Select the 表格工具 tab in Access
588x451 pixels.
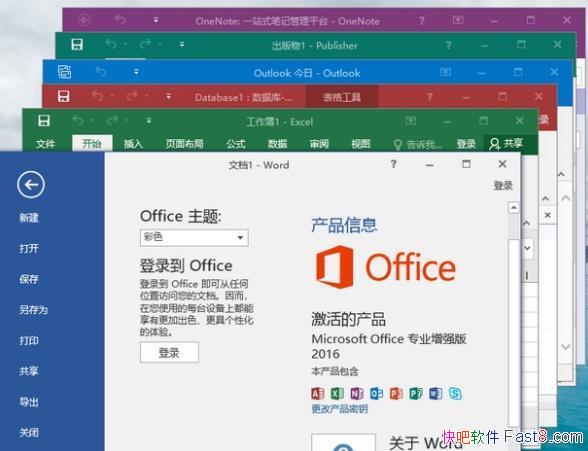342,97
